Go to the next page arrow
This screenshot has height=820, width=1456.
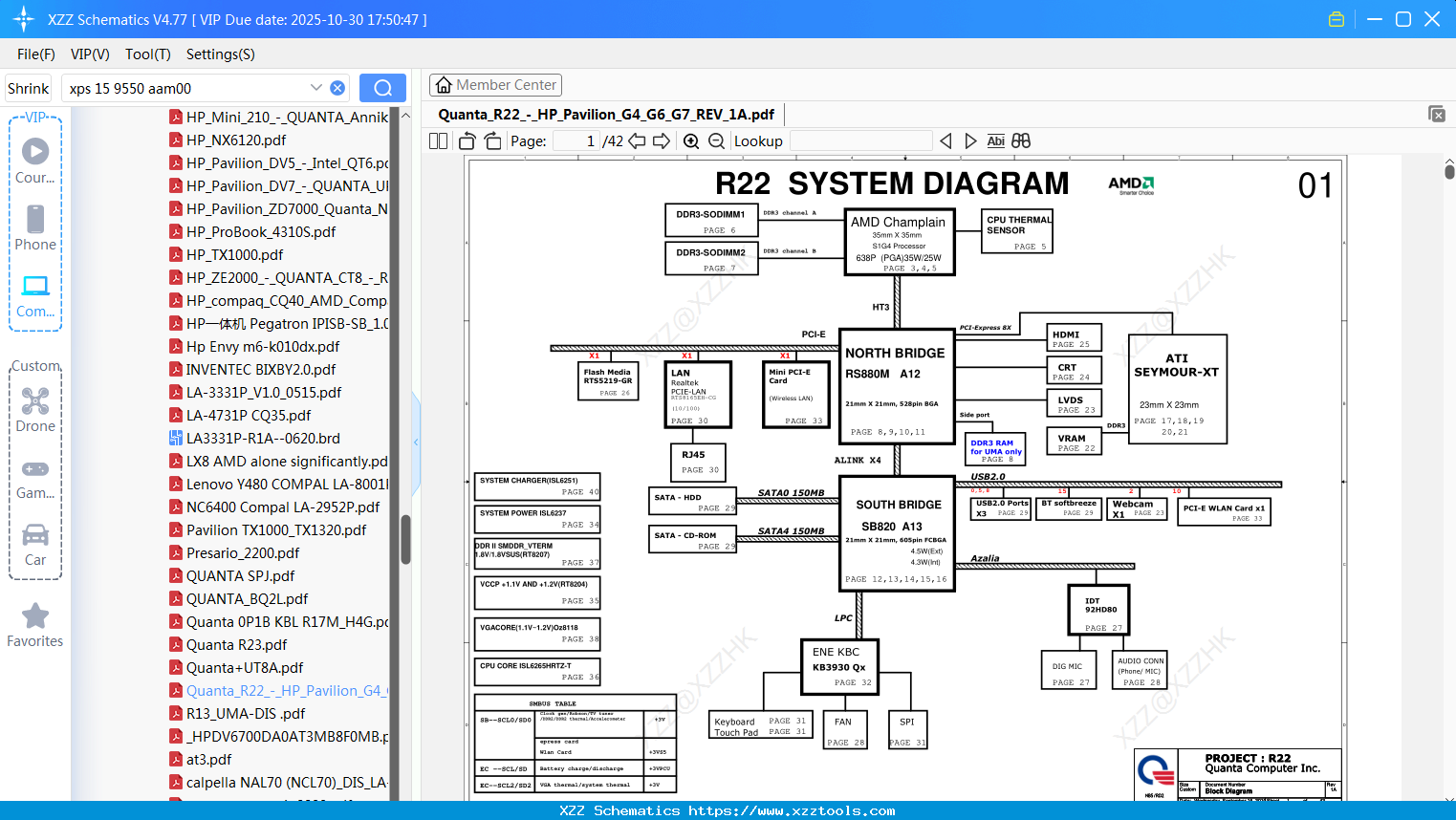[662, 141]
